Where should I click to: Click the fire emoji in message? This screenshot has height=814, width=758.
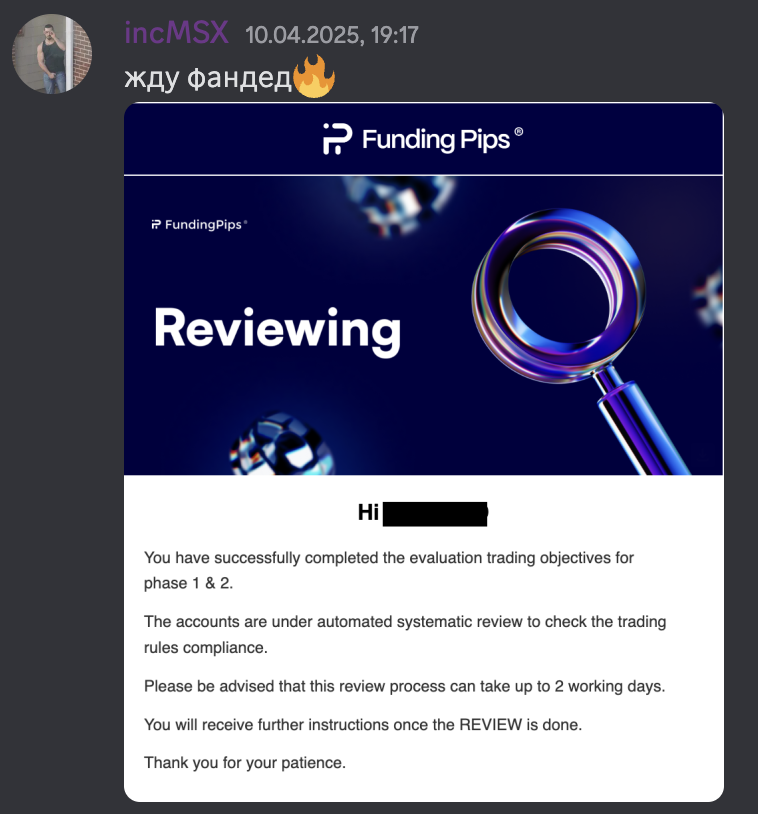[314, 77]
